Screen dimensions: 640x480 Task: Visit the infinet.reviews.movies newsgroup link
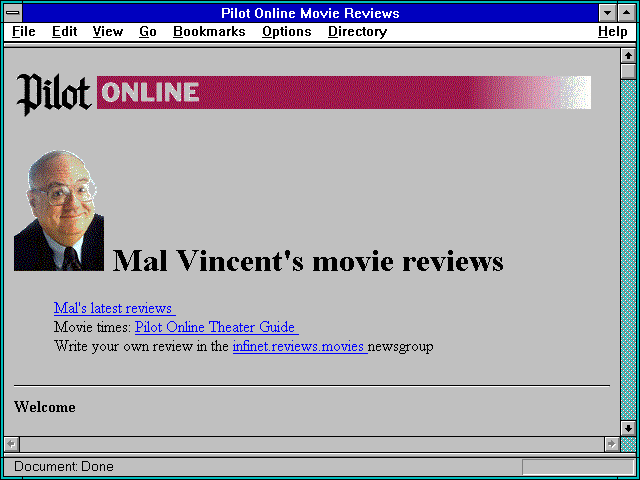click(300, 347)
